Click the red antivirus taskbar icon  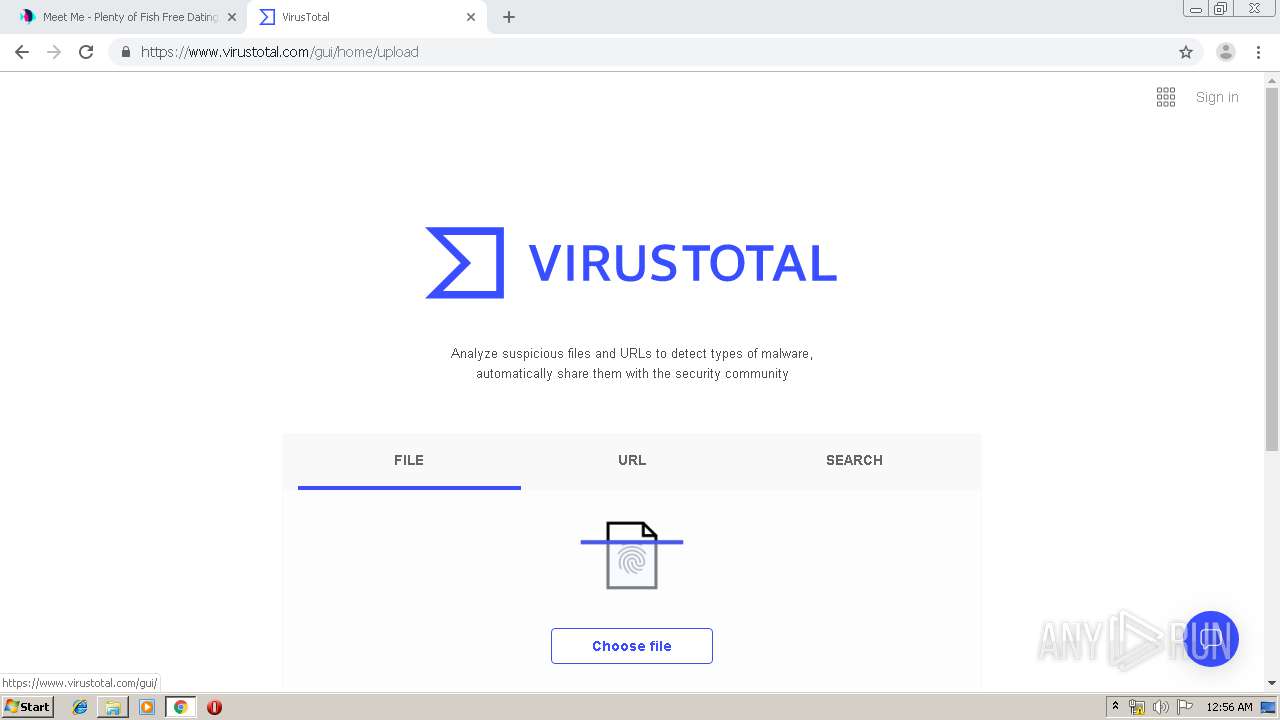pyautogui.click(x=214, y=707)
